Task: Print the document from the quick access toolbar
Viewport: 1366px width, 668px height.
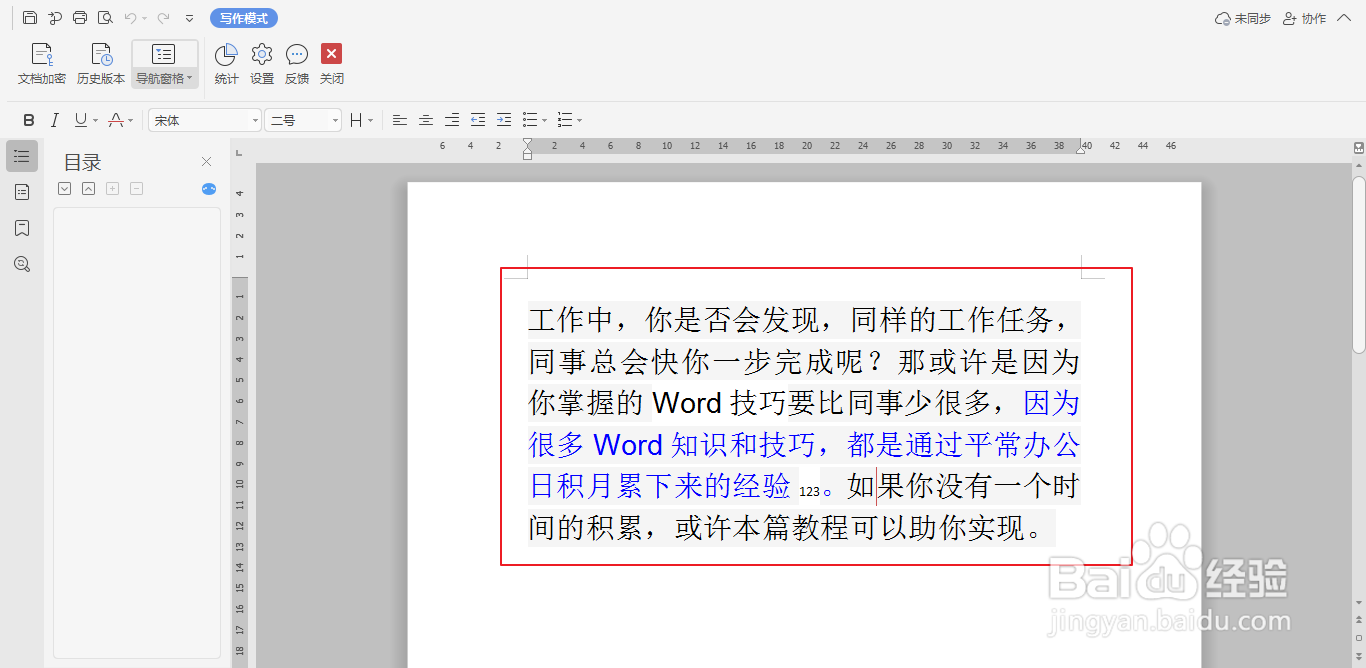Action: (79, 17)
